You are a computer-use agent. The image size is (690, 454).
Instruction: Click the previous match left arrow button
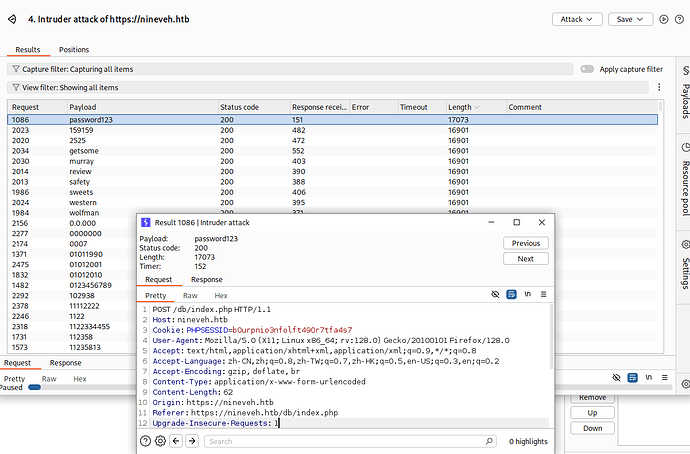pyautogui.click(x=176, y=441)
